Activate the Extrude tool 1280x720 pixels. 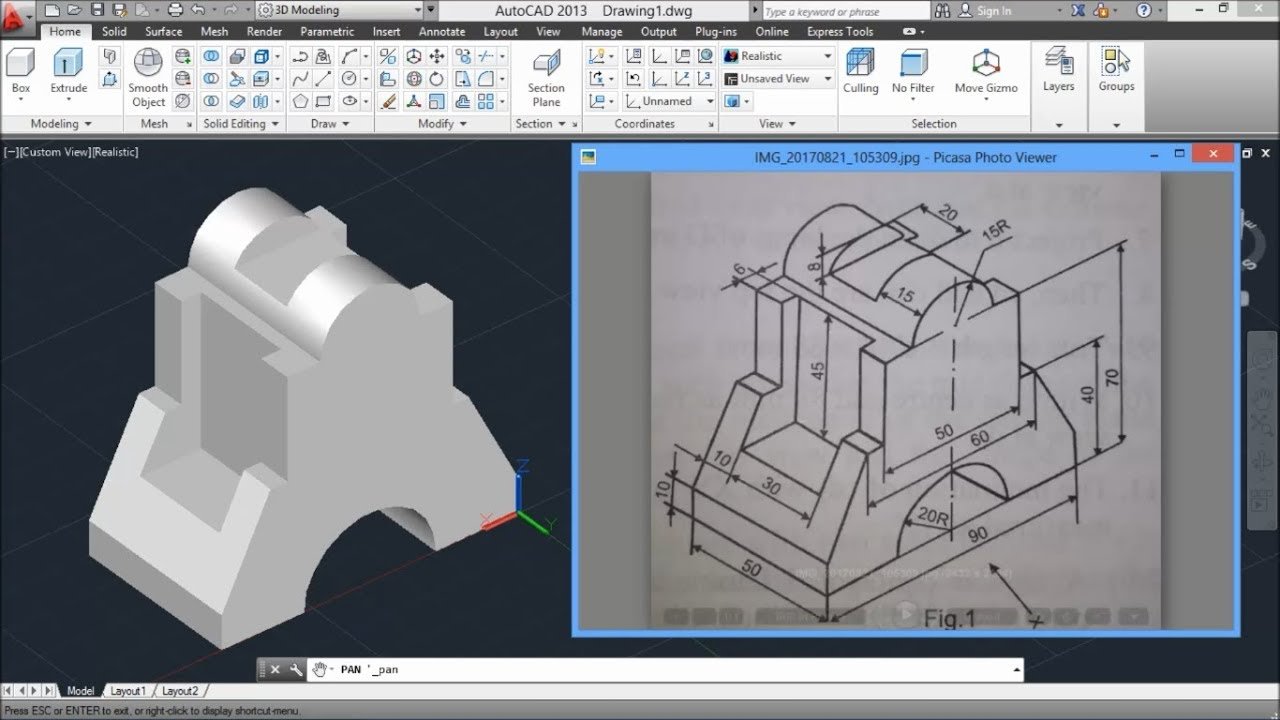click(69, 72)
